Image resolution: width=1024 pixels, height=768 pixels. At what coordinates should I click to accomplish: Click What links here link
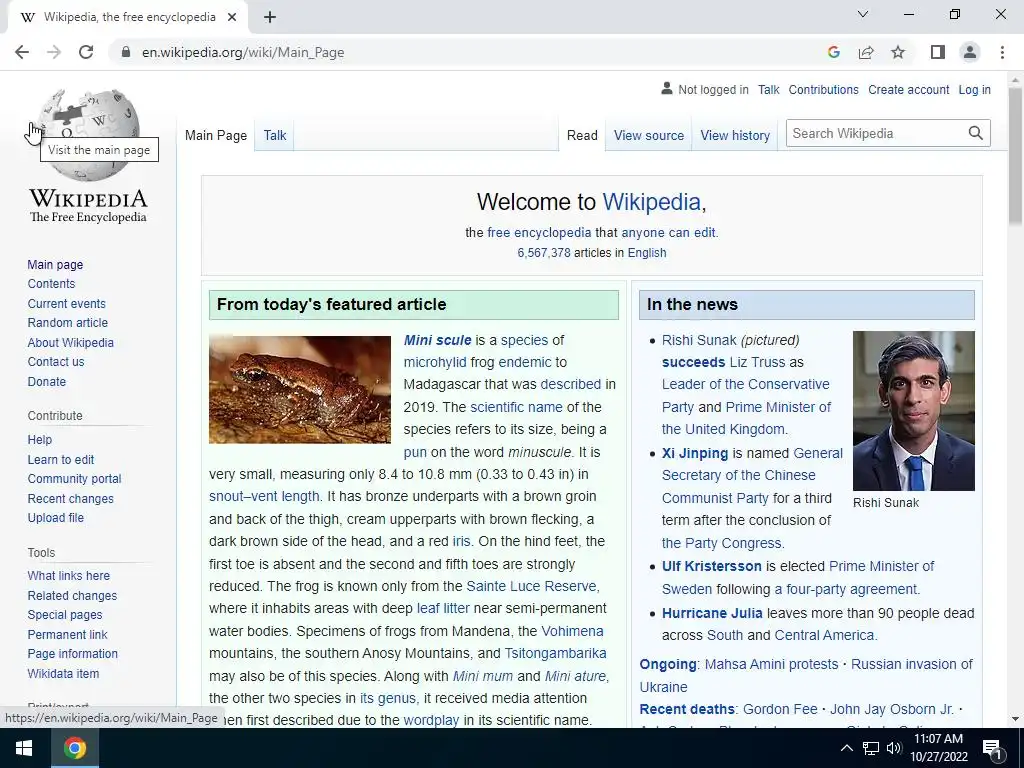click(x=69, y=575)
